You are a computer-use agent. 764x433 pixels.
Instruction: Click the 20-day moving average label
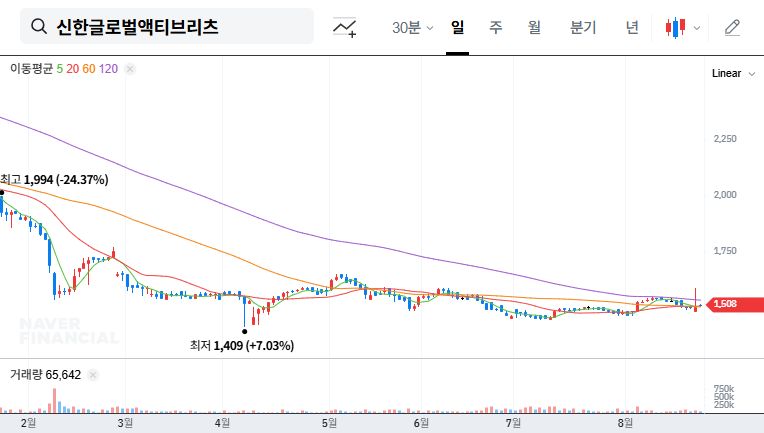(x=73, y=69)
